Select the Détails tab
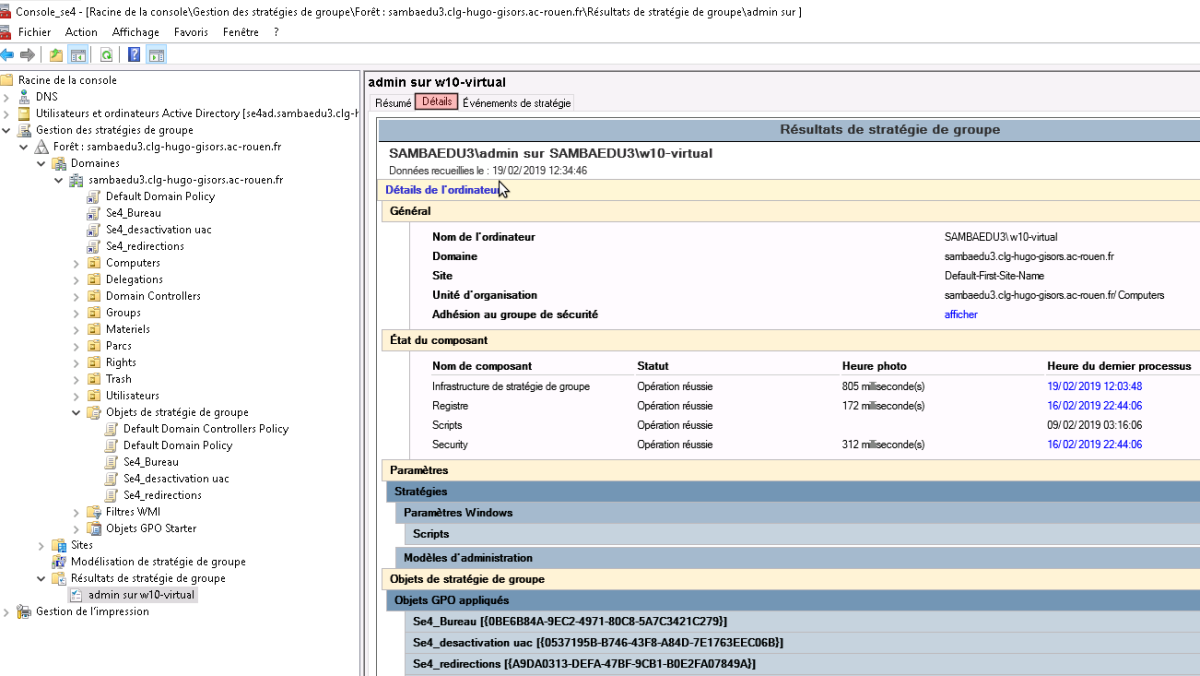The width and height of the screenshot is (1200, 676). coord(437,102)
